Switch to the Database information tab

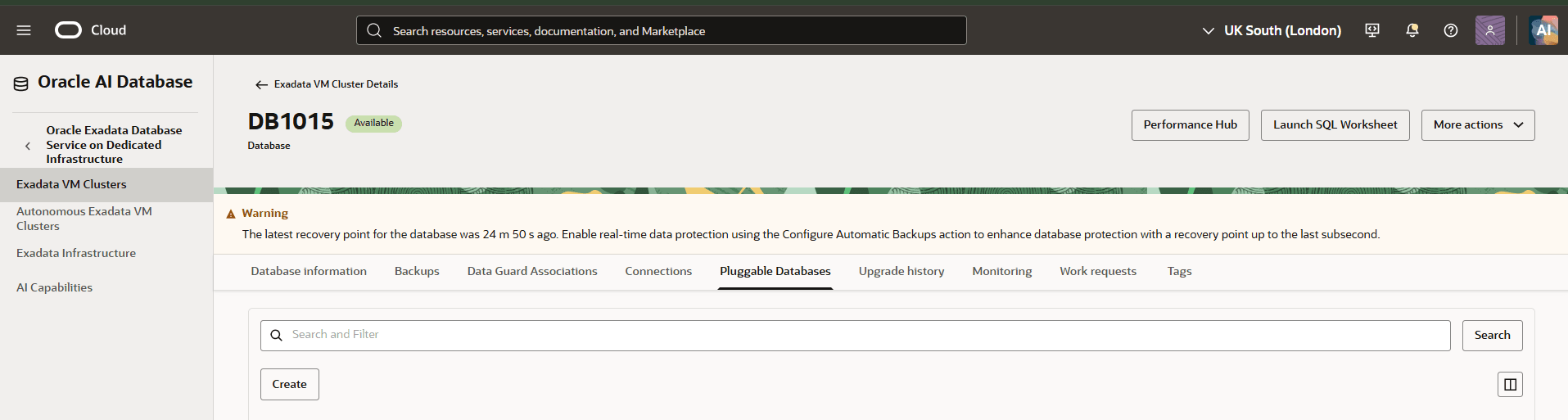[309, 271]
